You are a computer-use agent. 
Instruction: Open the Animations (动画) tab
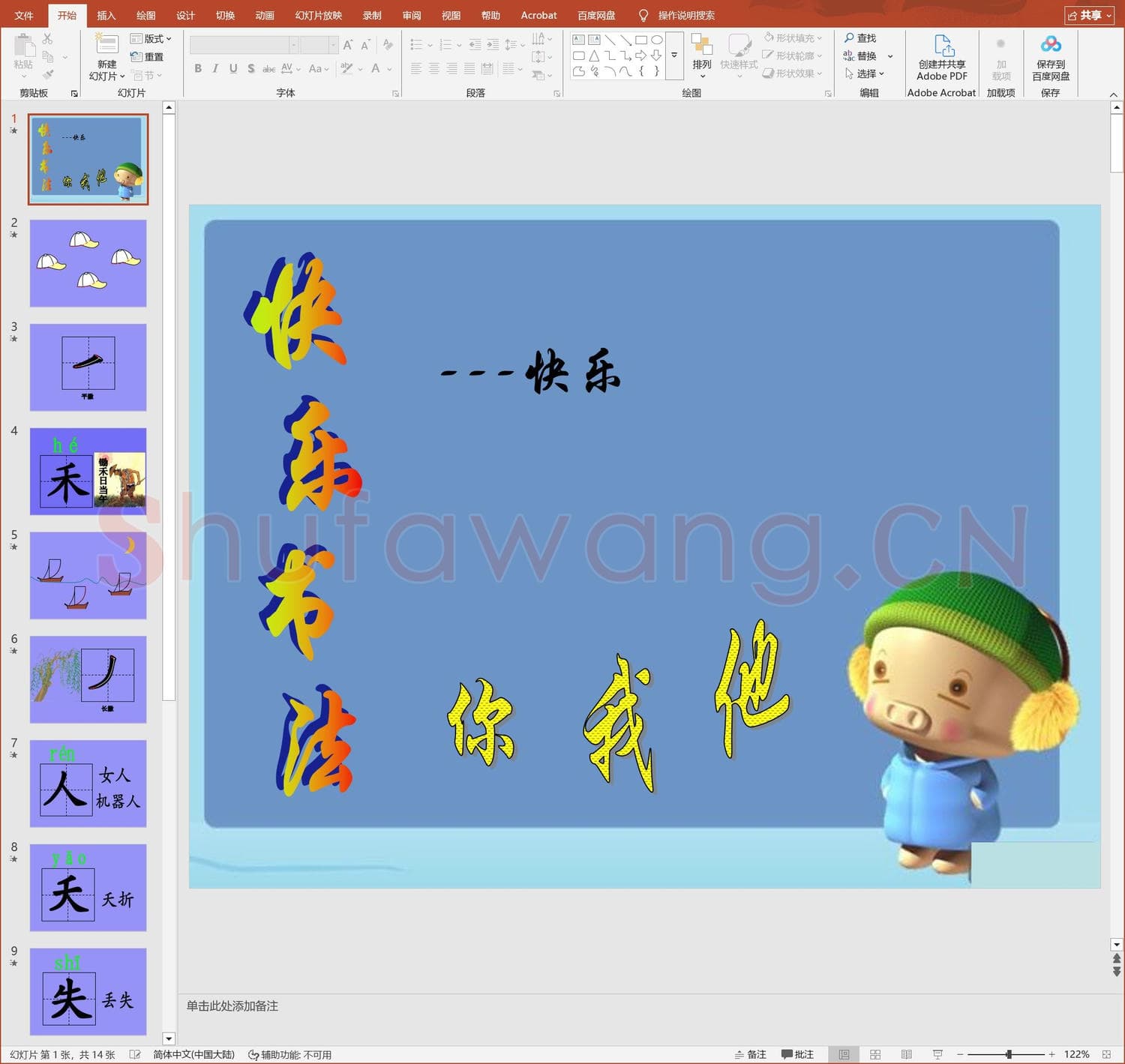pyautogui.click(x=265, y=15)
